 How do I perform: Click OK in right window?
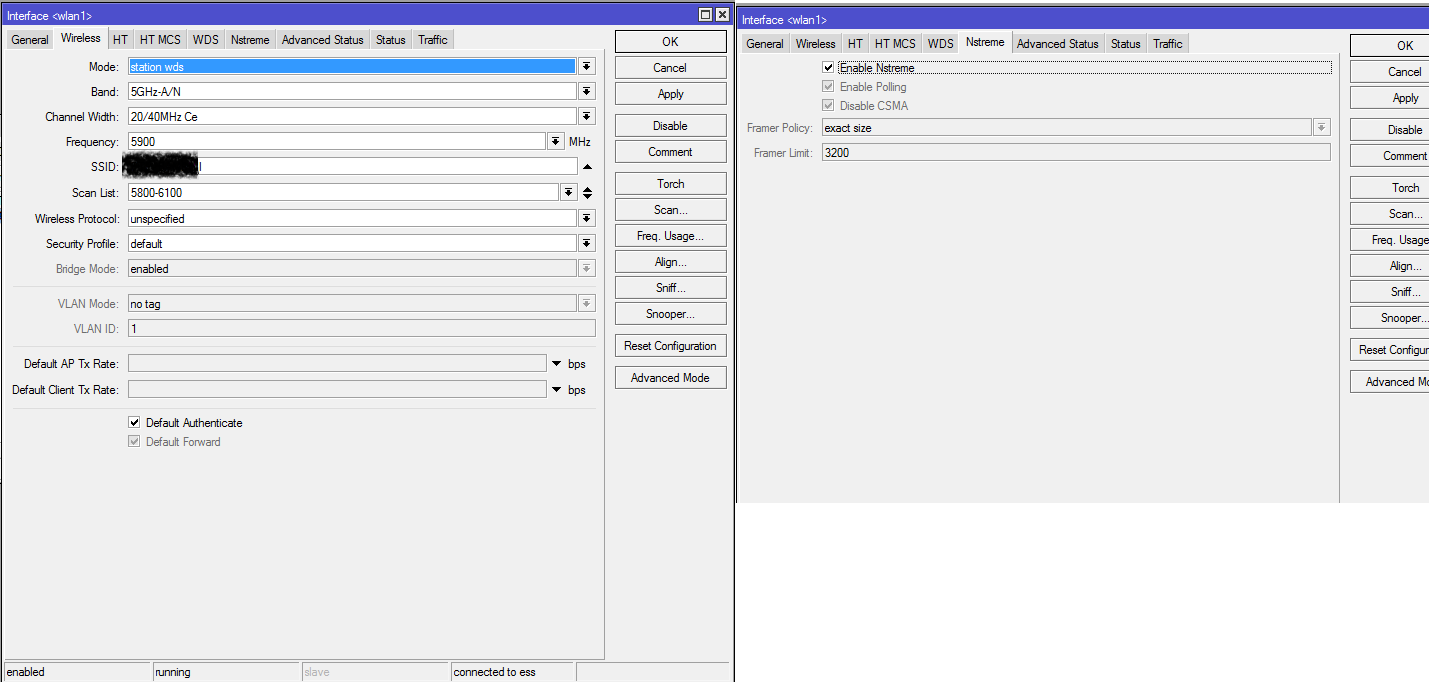click(x=1390, y=46)
